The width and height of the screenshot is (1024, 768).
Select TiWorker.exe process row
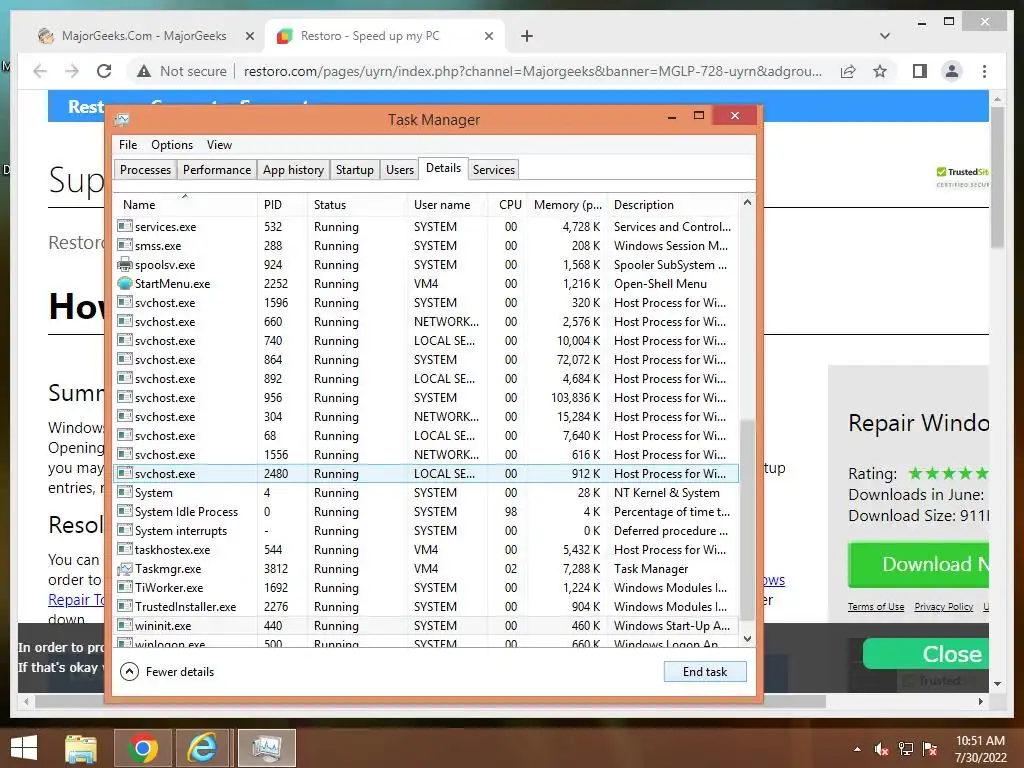coord(426,588)
